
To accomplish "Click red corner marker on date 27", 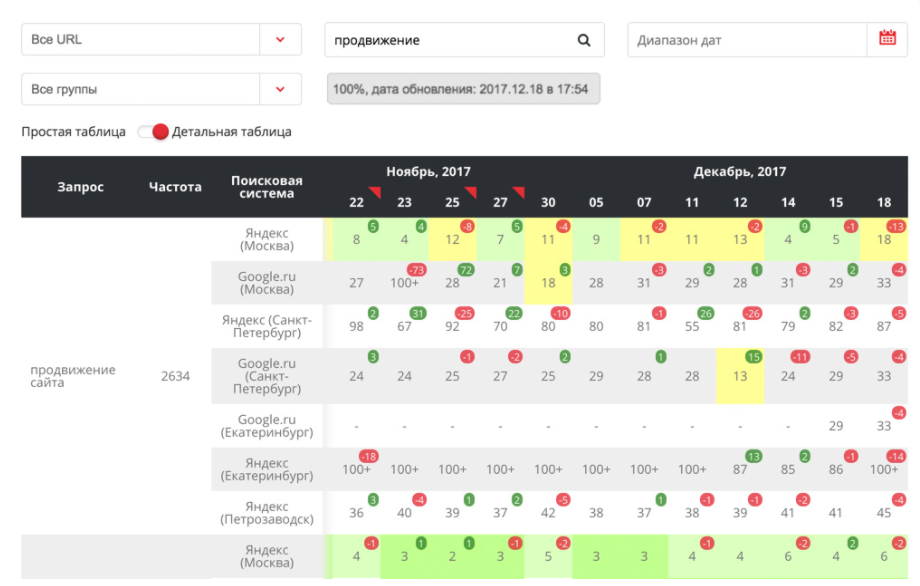I will pyautogui.click(x=518, y=192).
